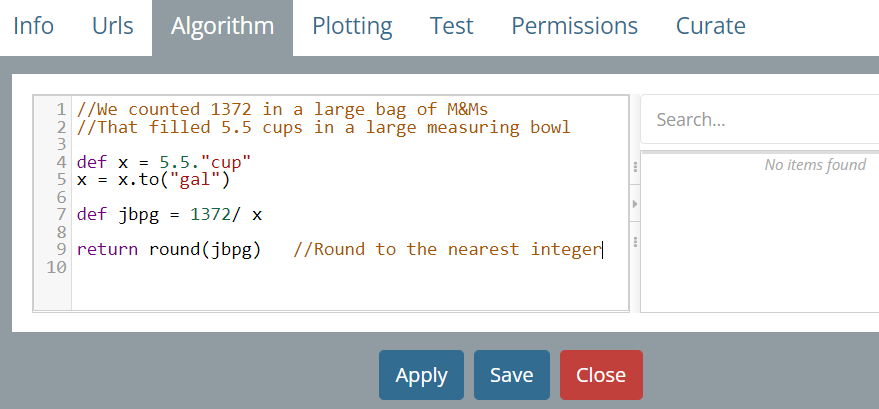Click the Save button
Screen dimensions: 879x409
click(x=511, y=375)
